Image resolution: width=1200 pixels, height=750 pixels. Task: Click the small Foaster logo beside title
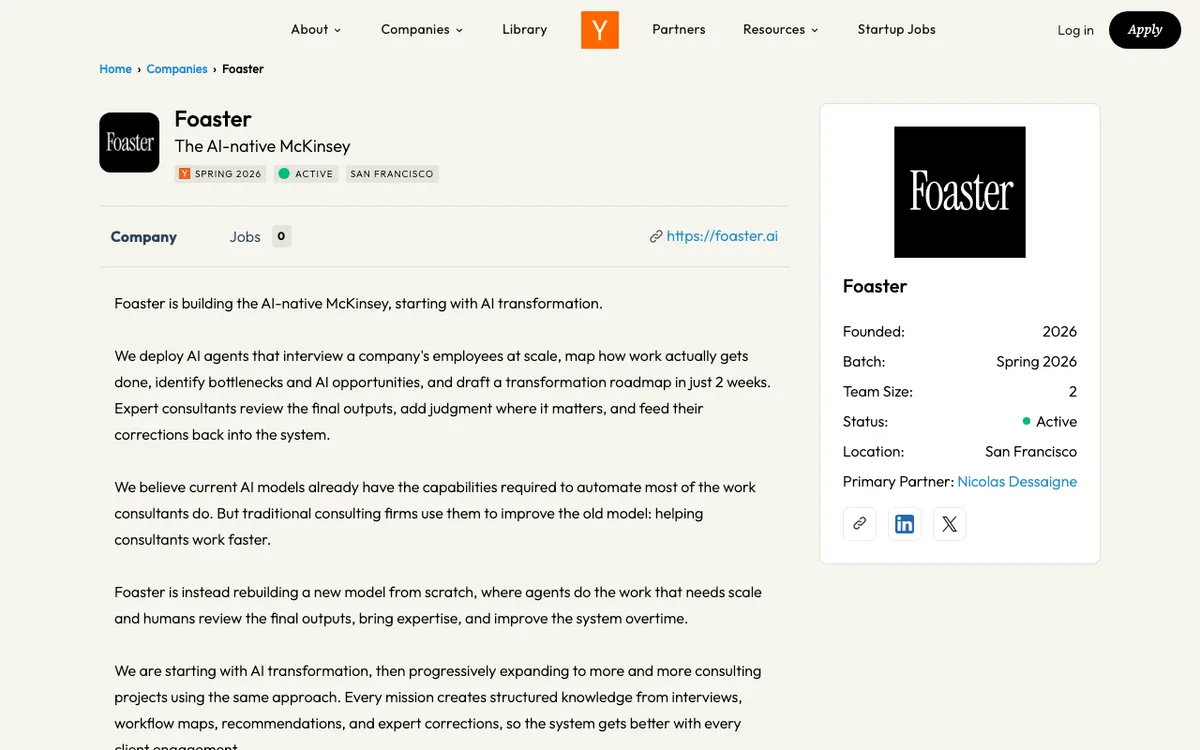point(129,142)
